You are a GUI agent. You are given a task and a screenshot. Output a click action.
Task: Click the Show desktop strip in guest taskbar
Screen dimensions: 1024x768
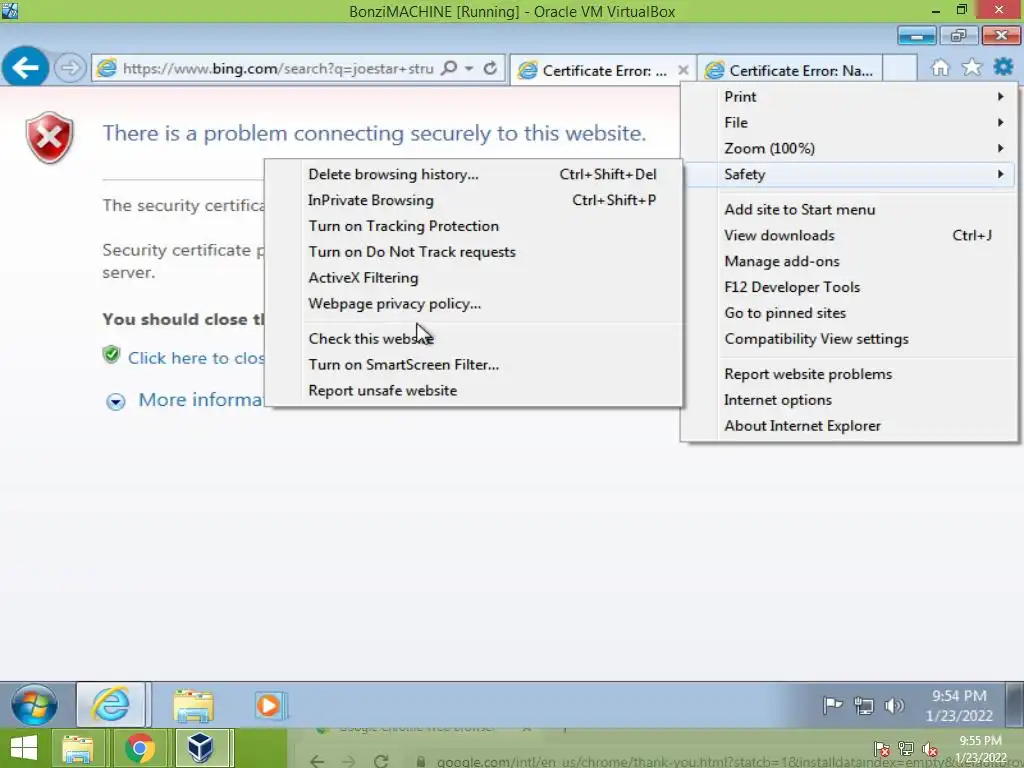coord(1014,705)
